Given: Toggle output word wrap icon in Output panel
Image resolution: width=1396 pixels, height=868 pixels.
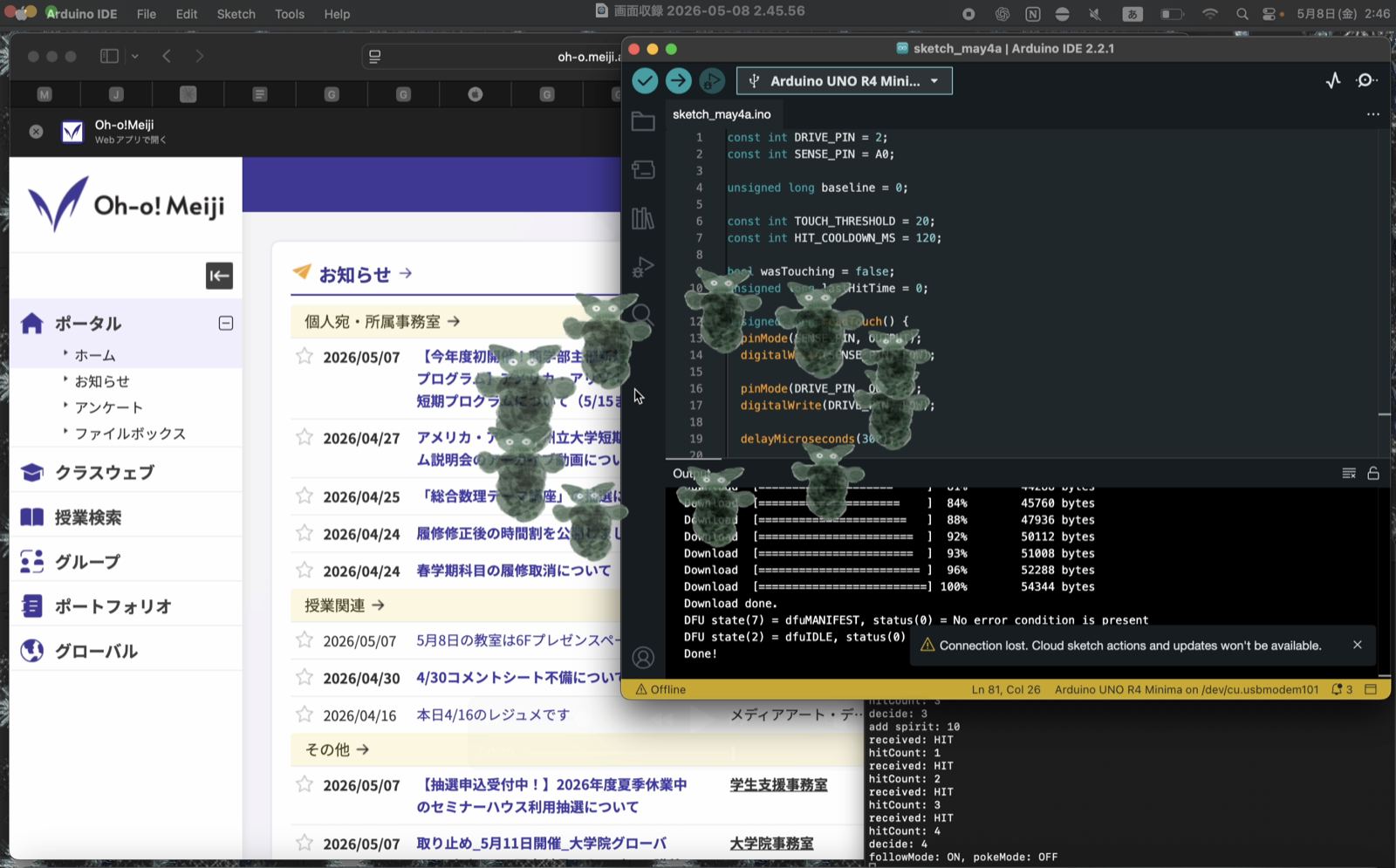Looking at the screenshot, I should (1349, 473).
